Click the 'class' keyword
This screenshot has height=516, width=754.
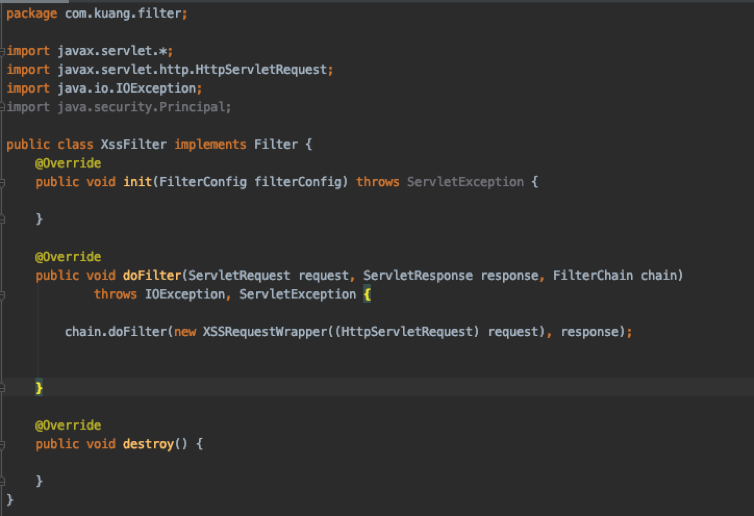coord(75,144)
